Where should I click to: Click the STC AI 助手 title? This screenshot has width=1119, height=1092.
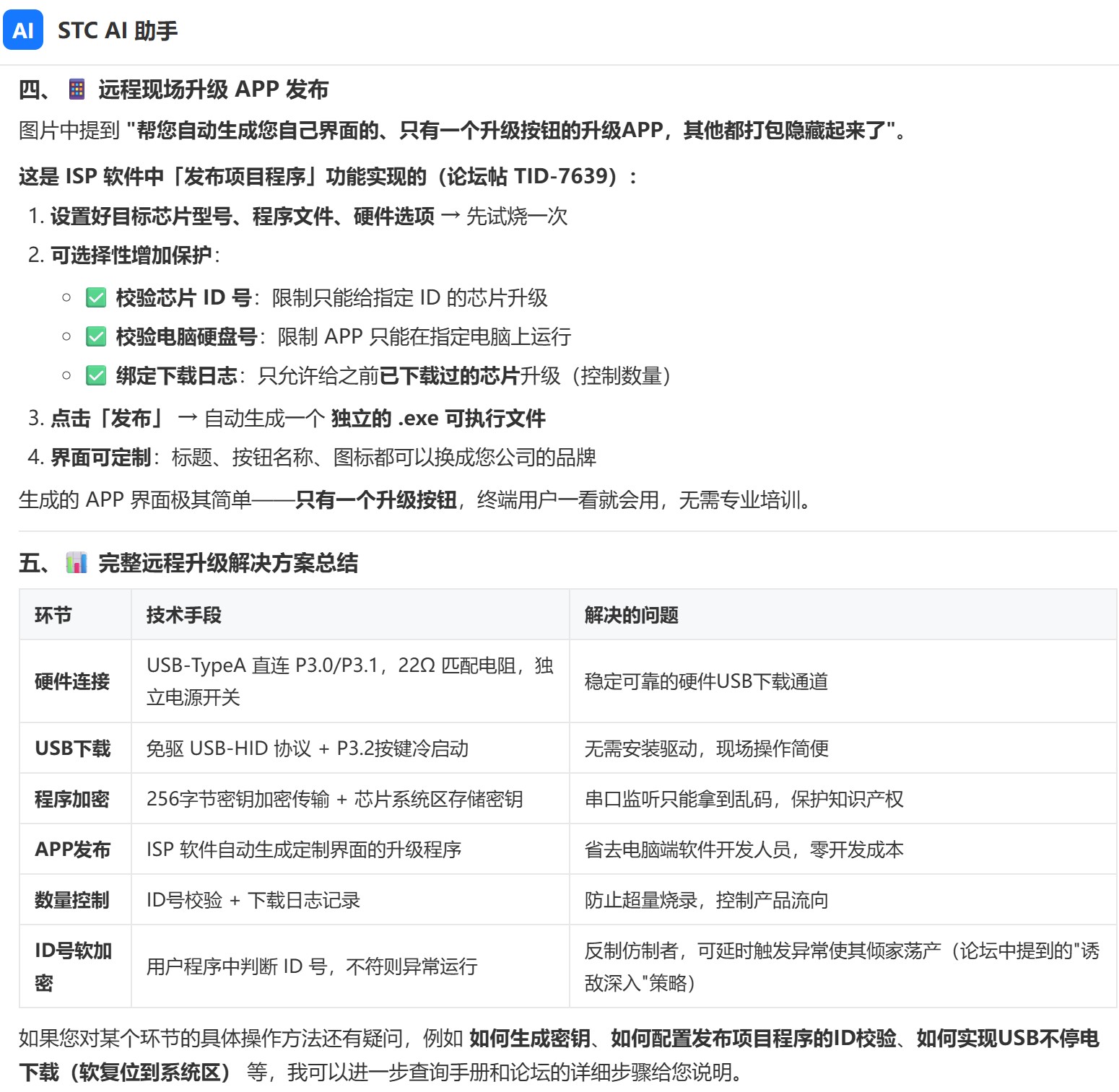point(118,30)
